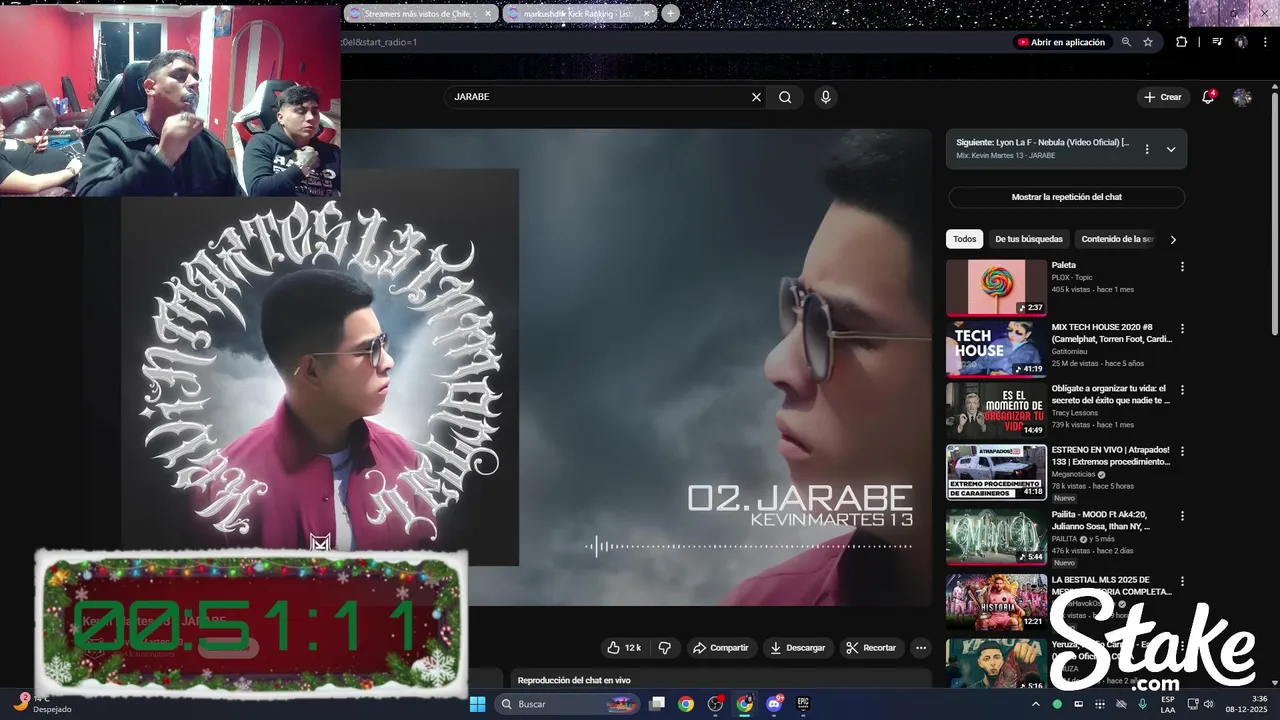
Task: Open a new browser tab
Action: tap(670, 14)
